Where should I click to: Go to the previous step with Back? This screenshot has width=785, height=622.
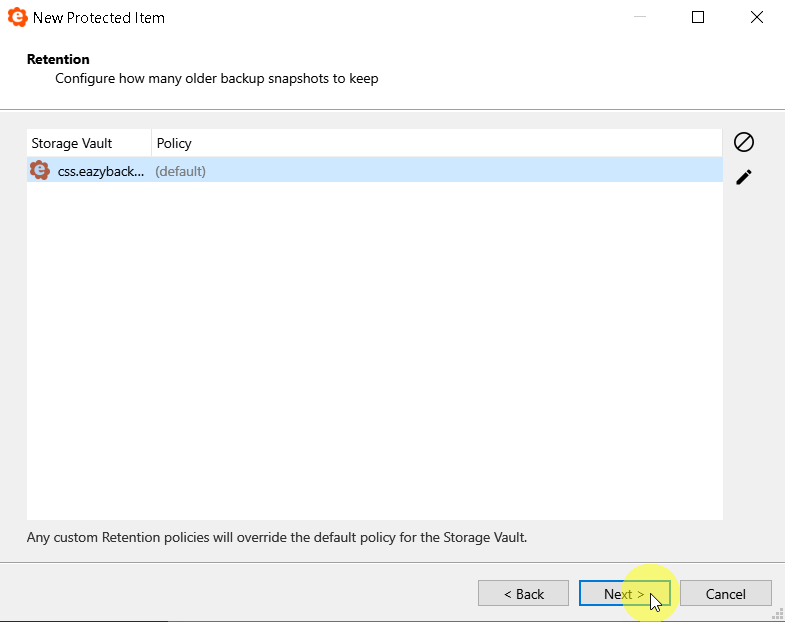523,593
